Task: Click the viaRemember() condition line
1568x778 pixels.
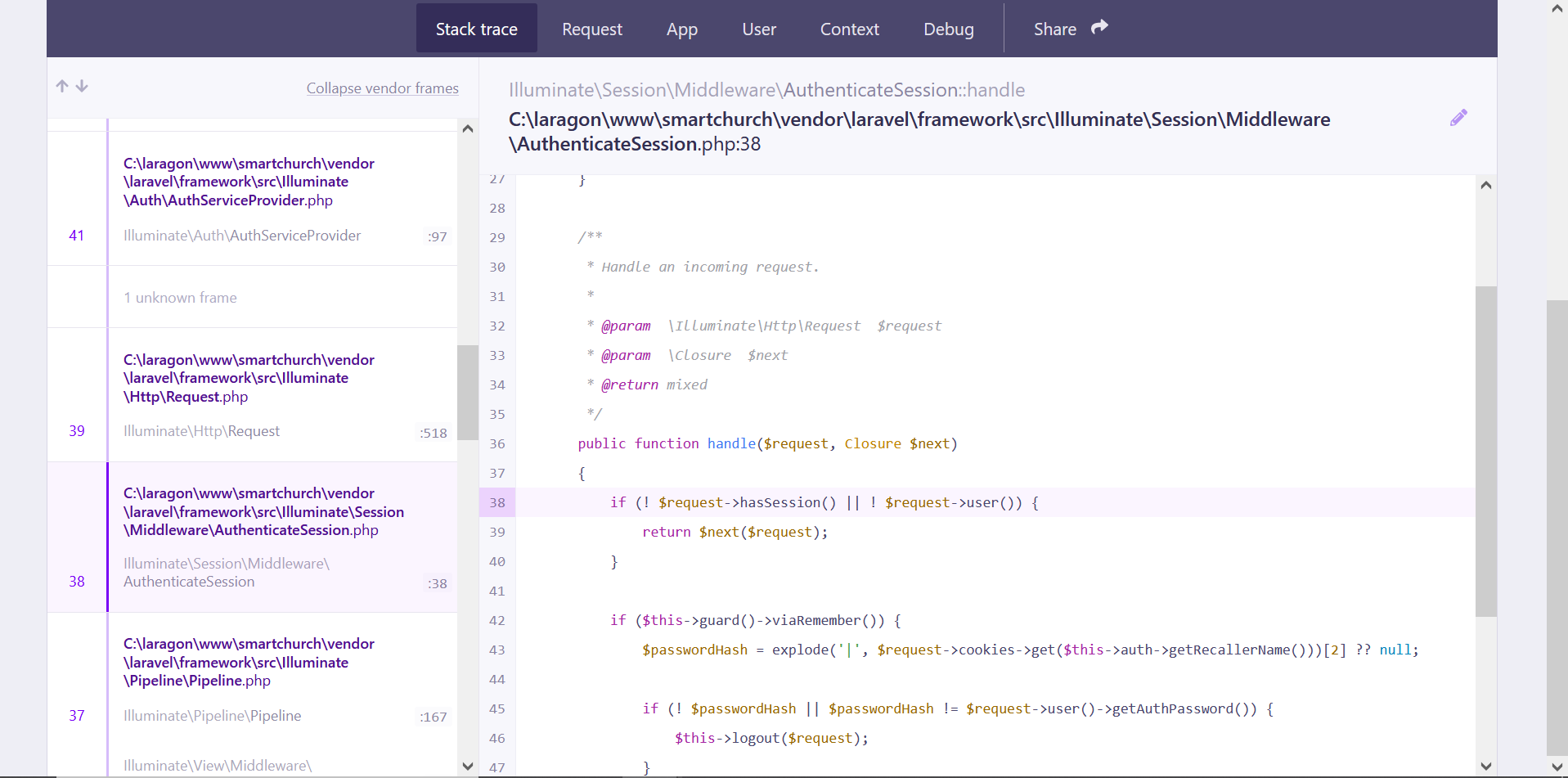Action: [x=756, y=620]
